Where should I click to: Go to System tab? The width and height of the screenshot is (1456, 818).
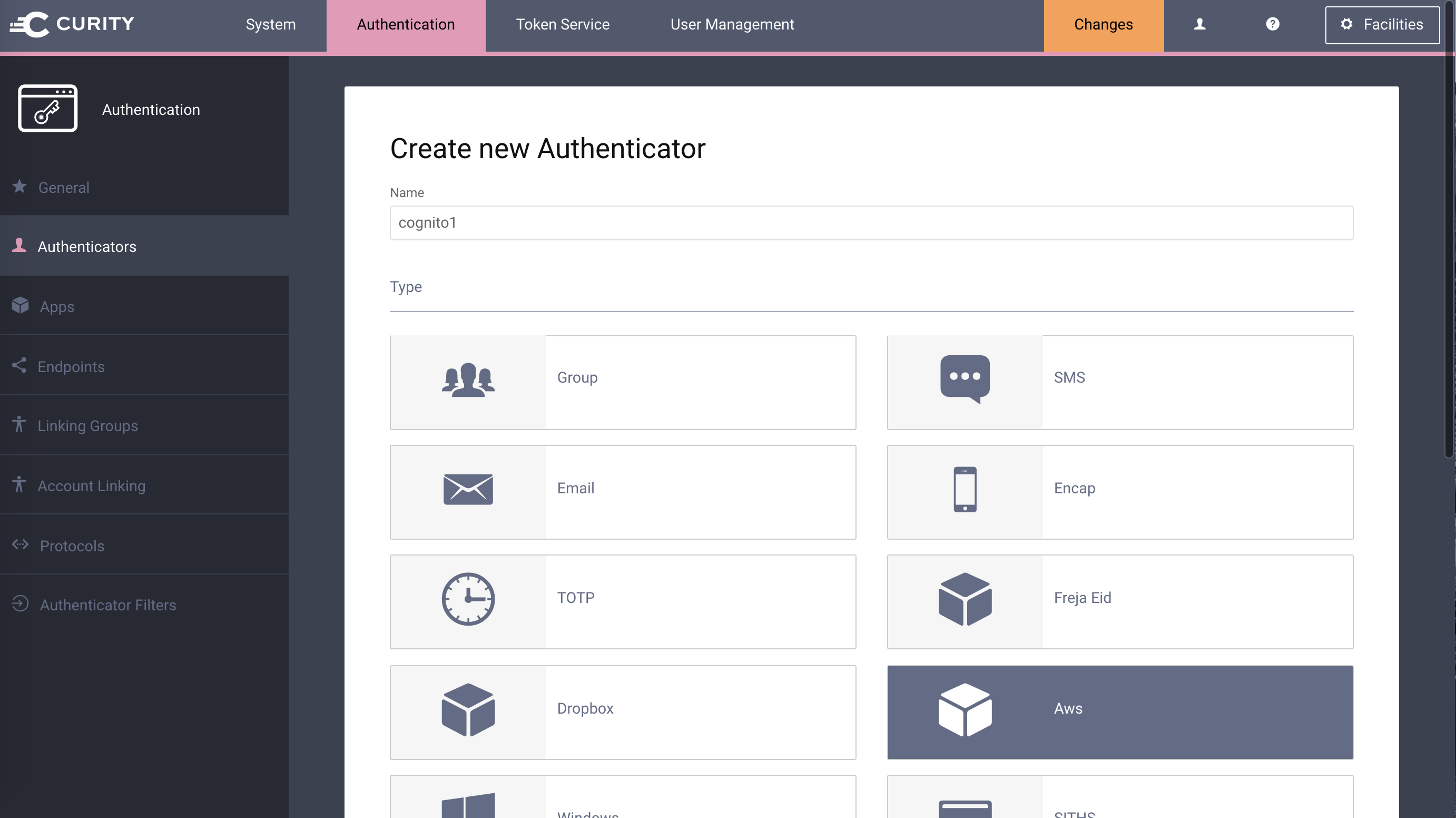(x=270, y=24)
